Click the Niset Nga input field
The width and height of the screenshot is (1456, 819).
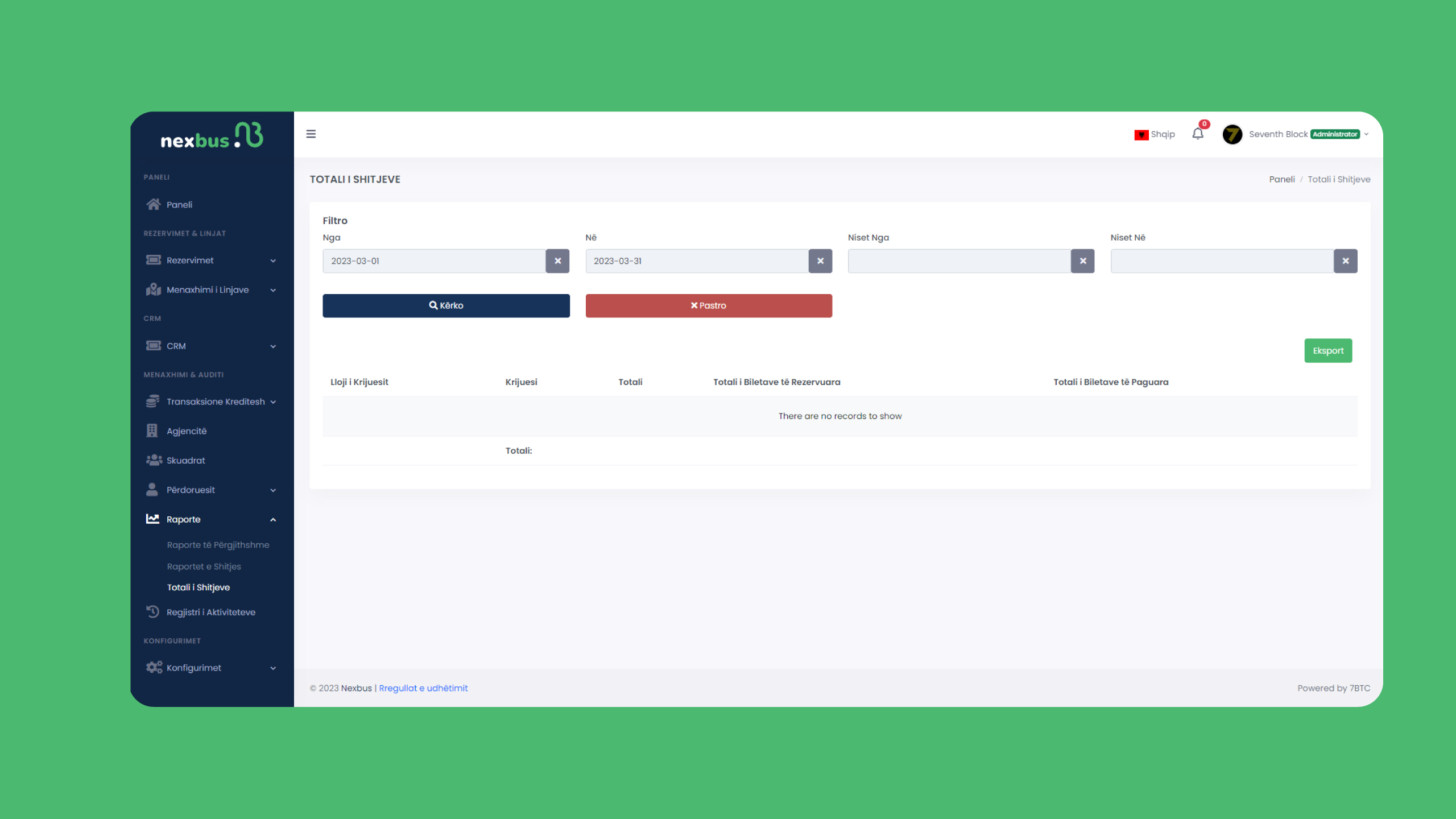click(x=959, y=261)
